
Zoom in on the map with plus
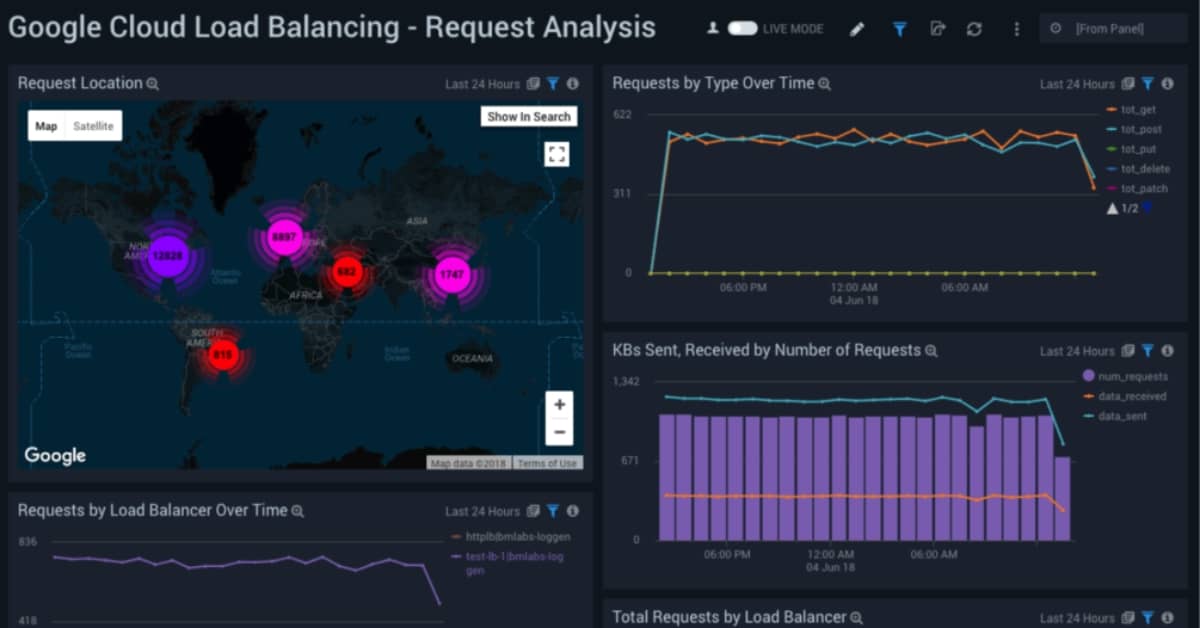560,405
